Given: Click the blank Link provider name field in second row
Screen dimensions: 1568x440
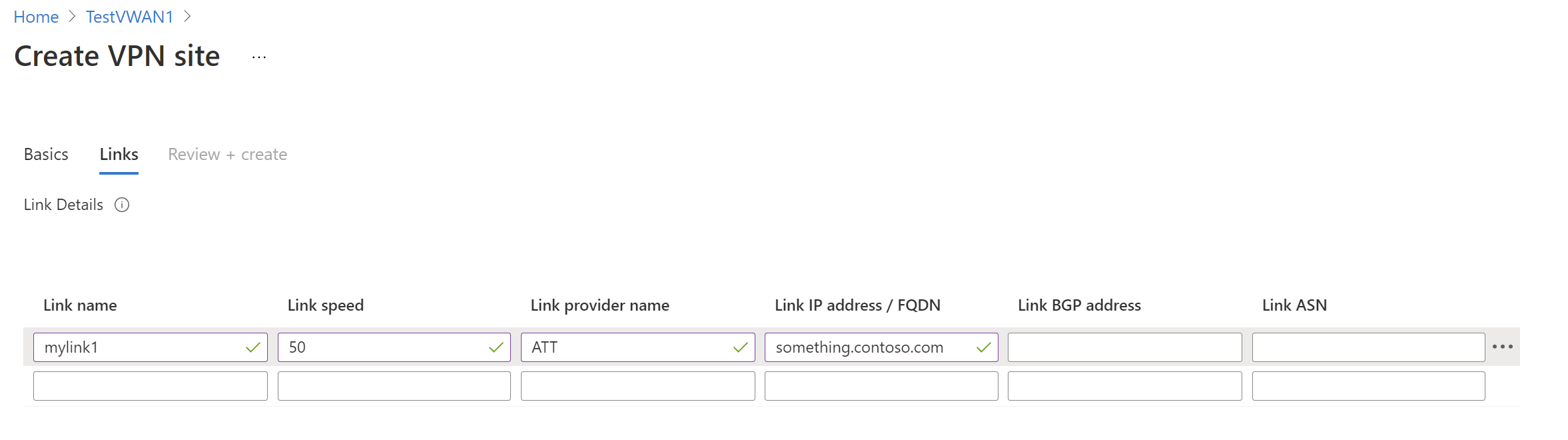Looking at the screenshot, I should click(x=637, y=386).
